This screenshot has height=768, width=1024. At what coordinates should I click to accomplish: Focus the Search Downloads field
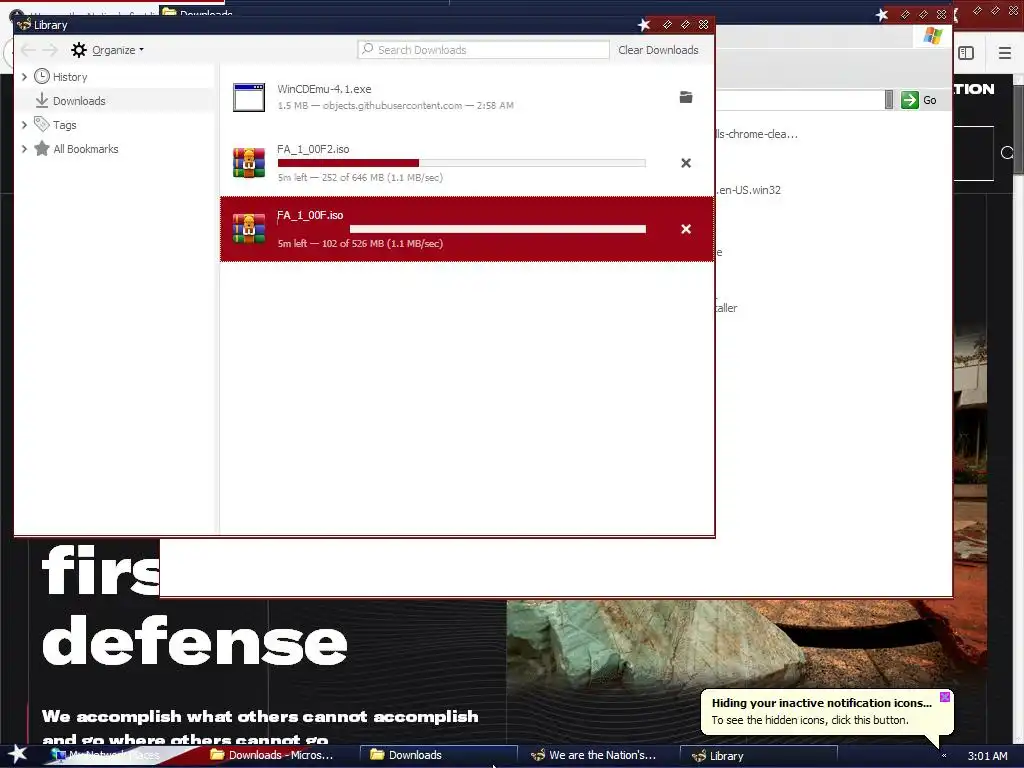[483, 50]
